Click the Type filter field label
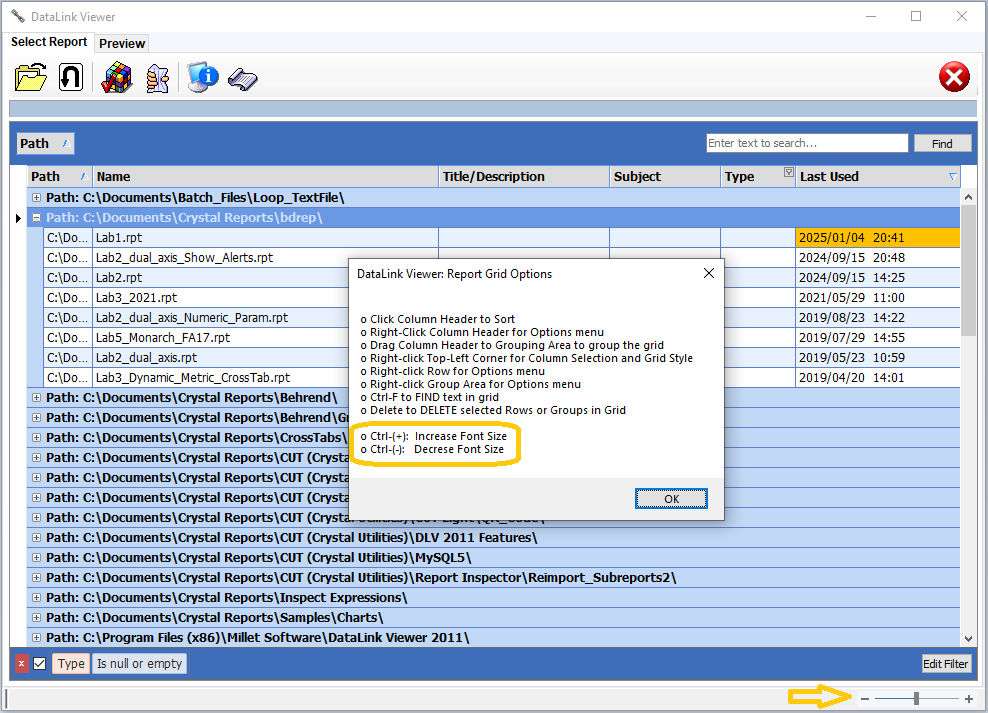This screenshot has width=988, height=713. (x=71, y=664)
